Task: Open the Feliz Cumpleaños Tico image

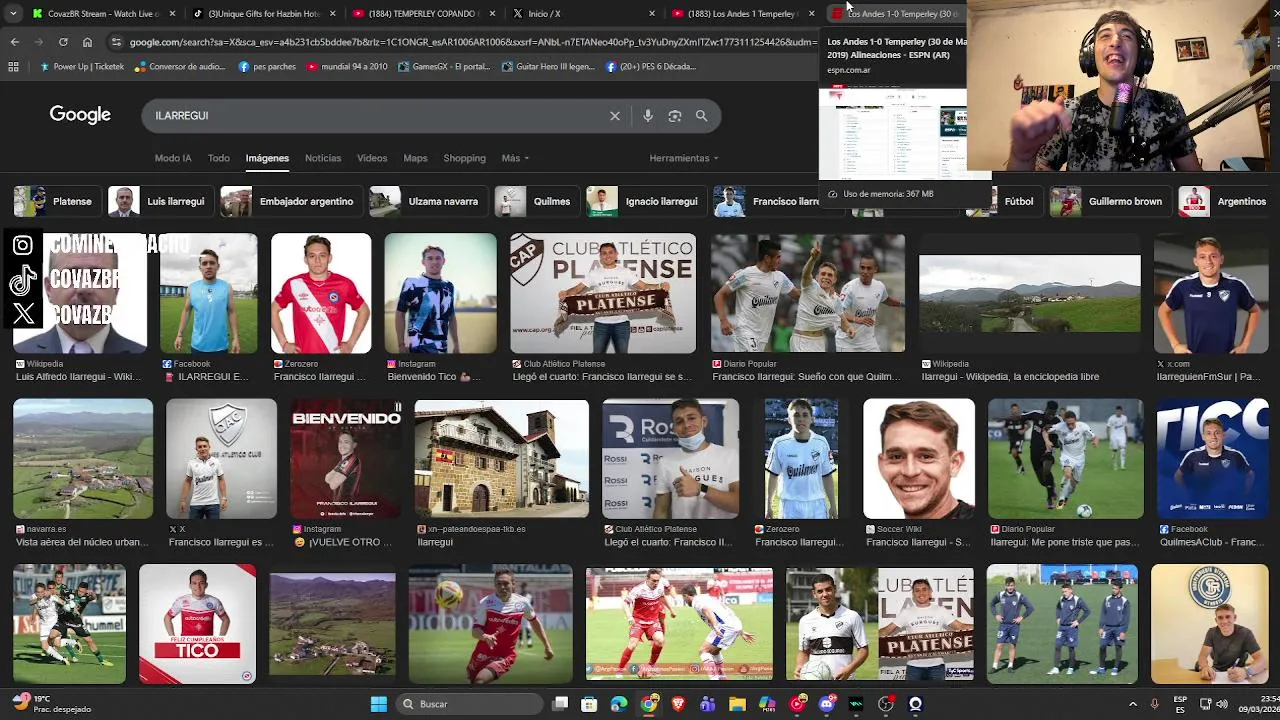Action: tap(197, 624)
